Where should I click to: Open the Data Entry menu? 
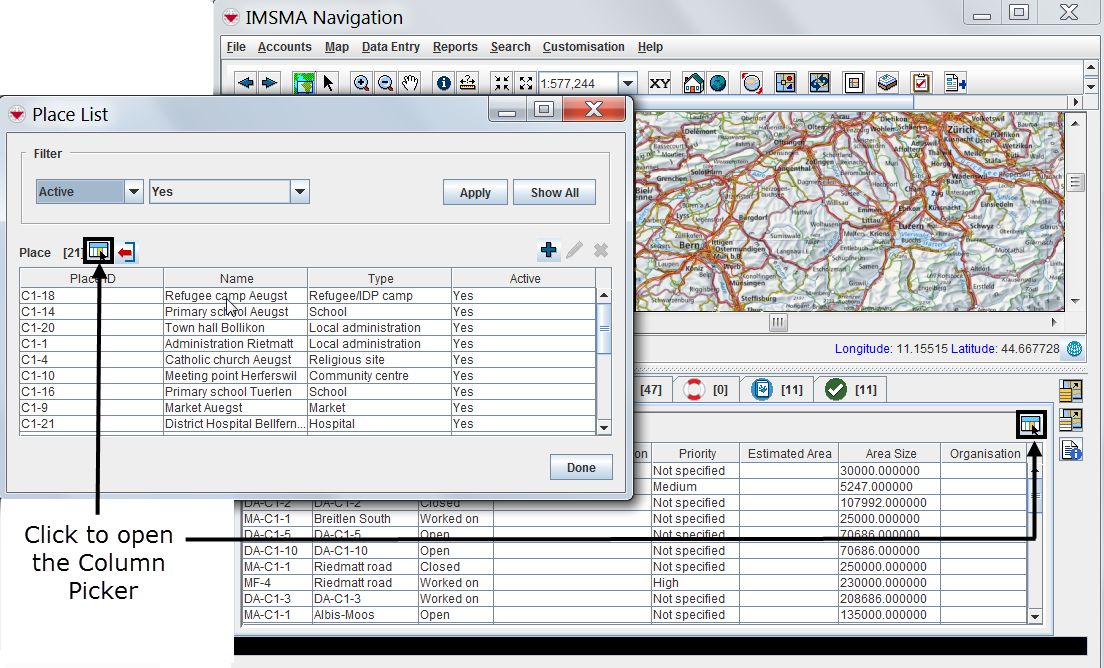(391, 47)
